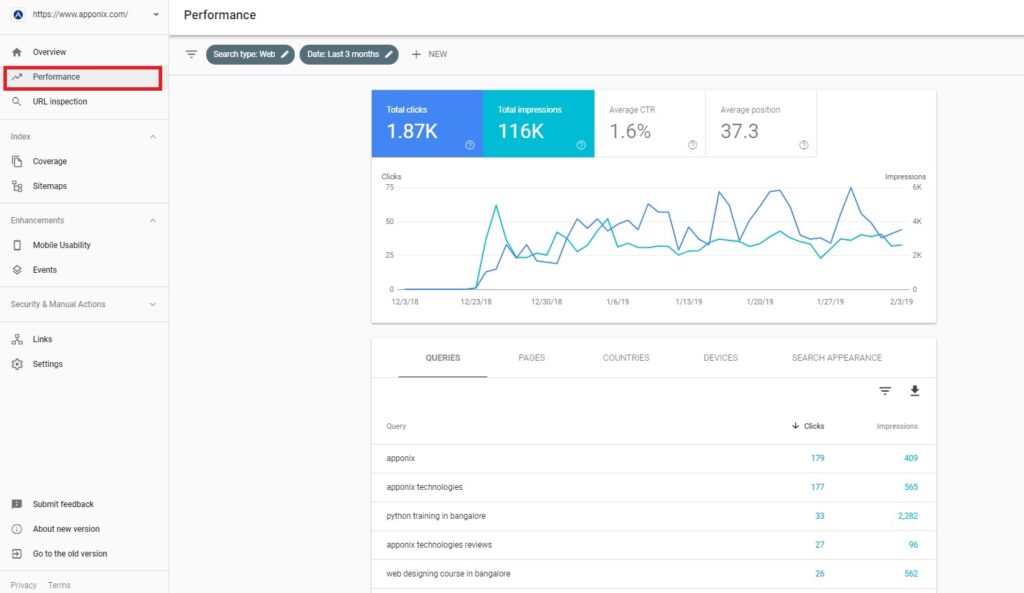Image resolution: width=1024 pixels, height=593 pixels.
Task: Click the About new version info icon
Action: [17, 529]
